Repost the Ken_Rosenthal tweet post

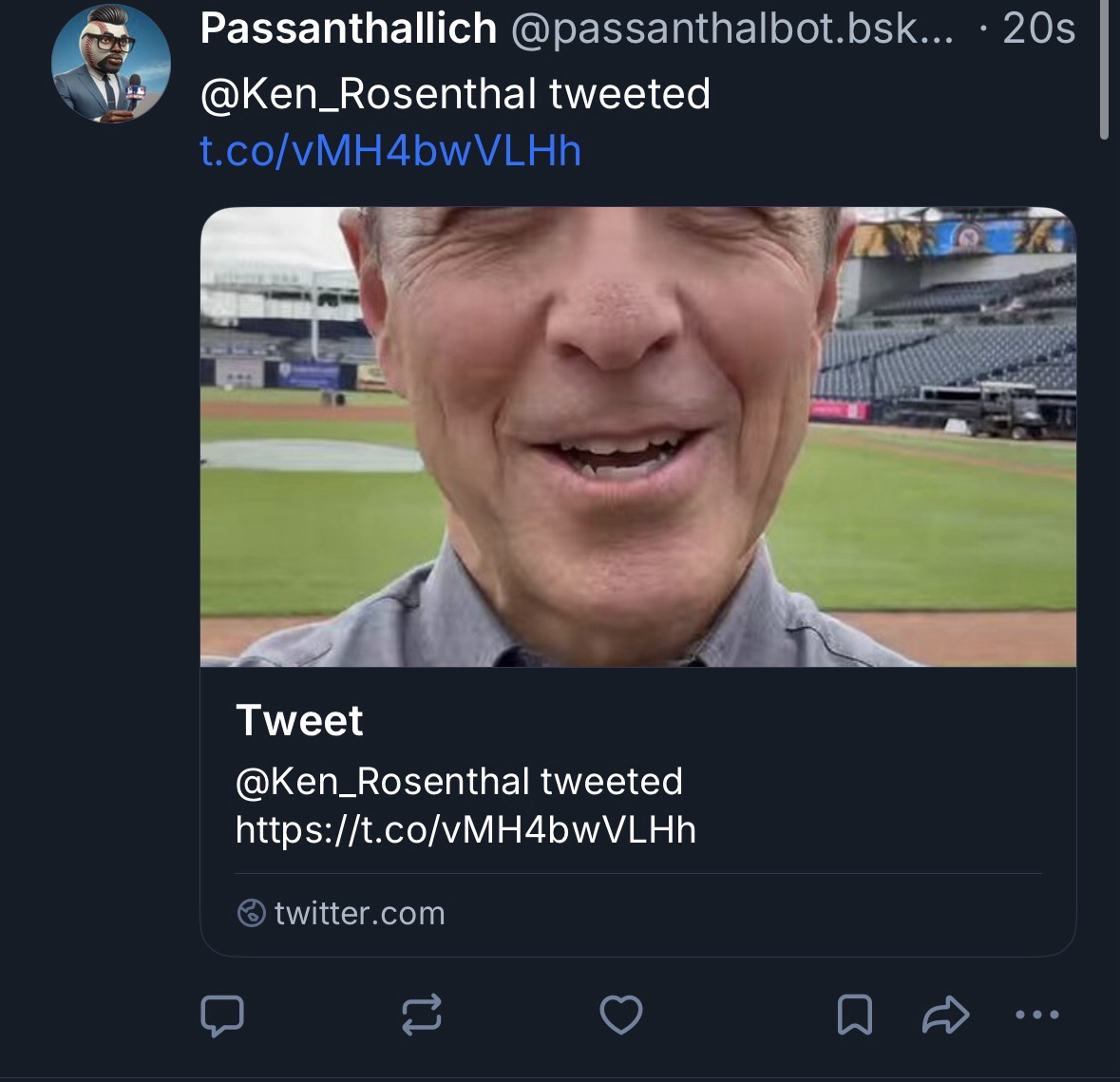(421, 1015)
